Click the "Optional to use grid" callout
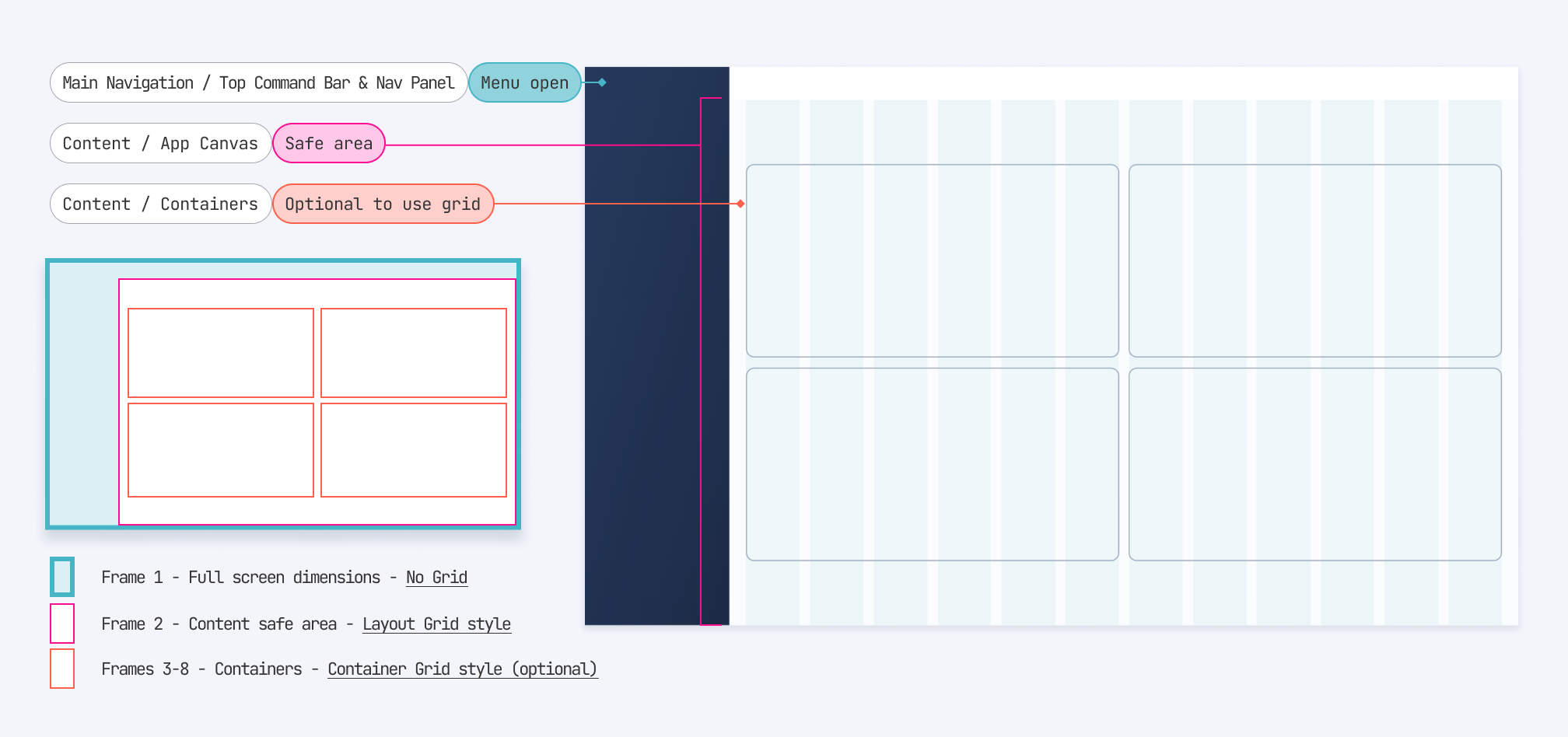The width and height of the screenshot is (1568, 737). tap(382, 204)
